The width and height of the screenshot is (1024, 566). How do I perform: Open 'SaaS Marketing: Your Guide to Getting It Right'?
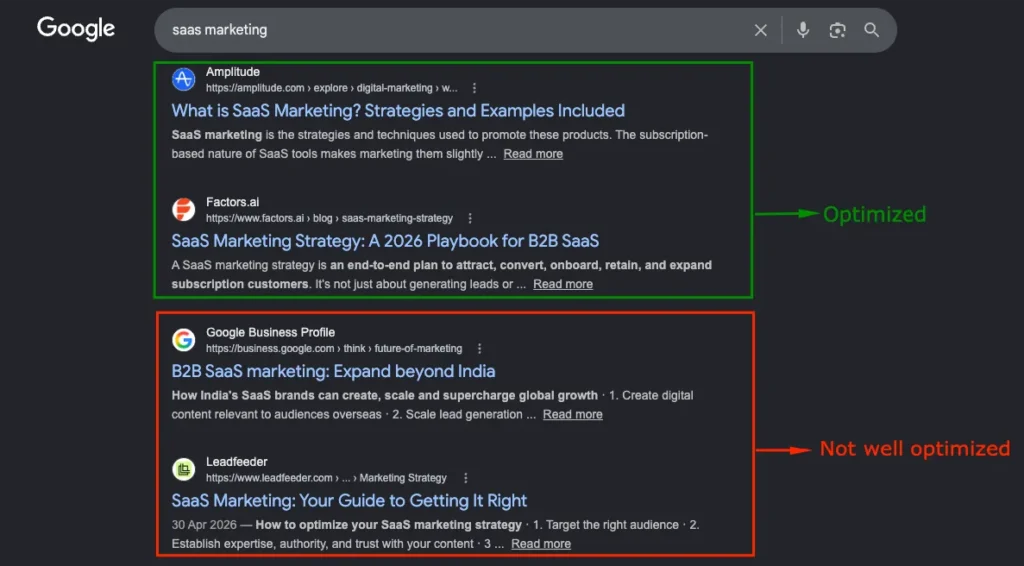(x=349, y=501)
